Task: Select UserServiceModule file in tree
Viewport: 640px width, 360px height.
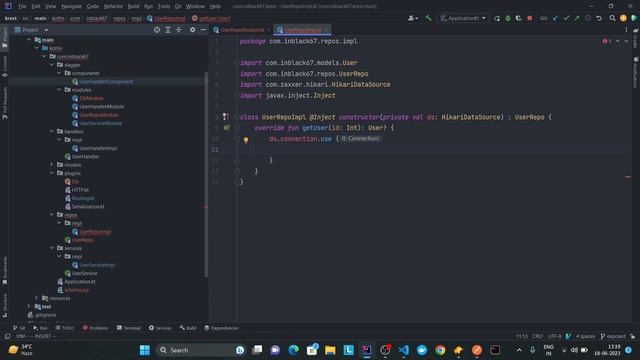Action: (x=100, y=123)
